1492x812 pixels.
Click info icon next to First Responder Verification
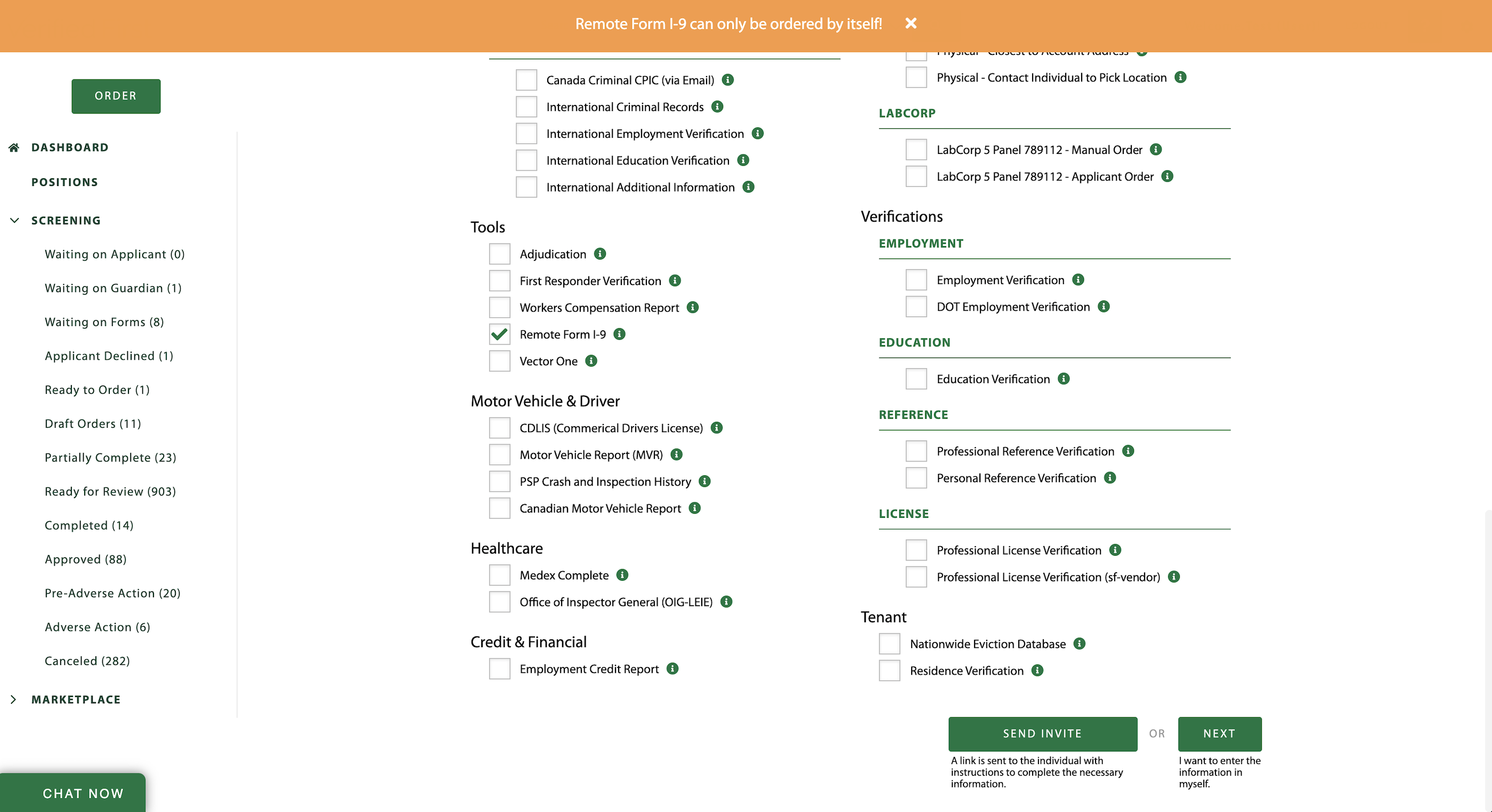pos(675,280)
